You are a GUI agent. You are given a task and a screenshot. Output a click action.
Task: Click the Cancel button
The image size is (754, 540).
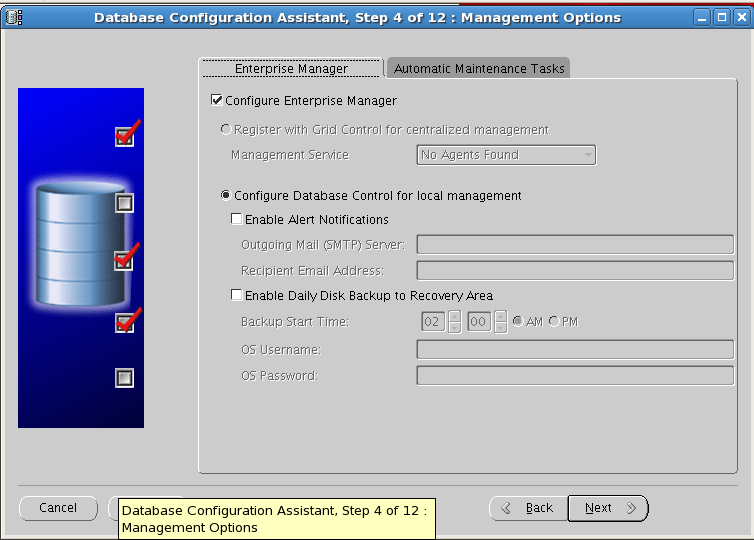coord(58,508)
